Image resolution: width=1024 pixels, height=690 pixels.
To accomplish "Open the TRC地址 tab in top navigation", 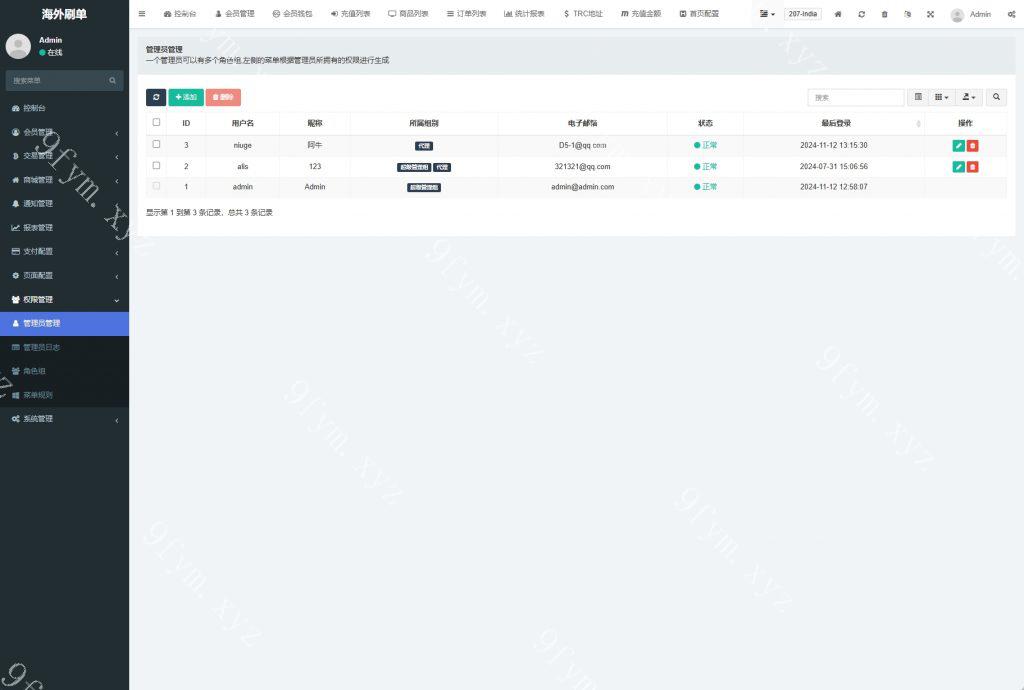I will (583, 14).
